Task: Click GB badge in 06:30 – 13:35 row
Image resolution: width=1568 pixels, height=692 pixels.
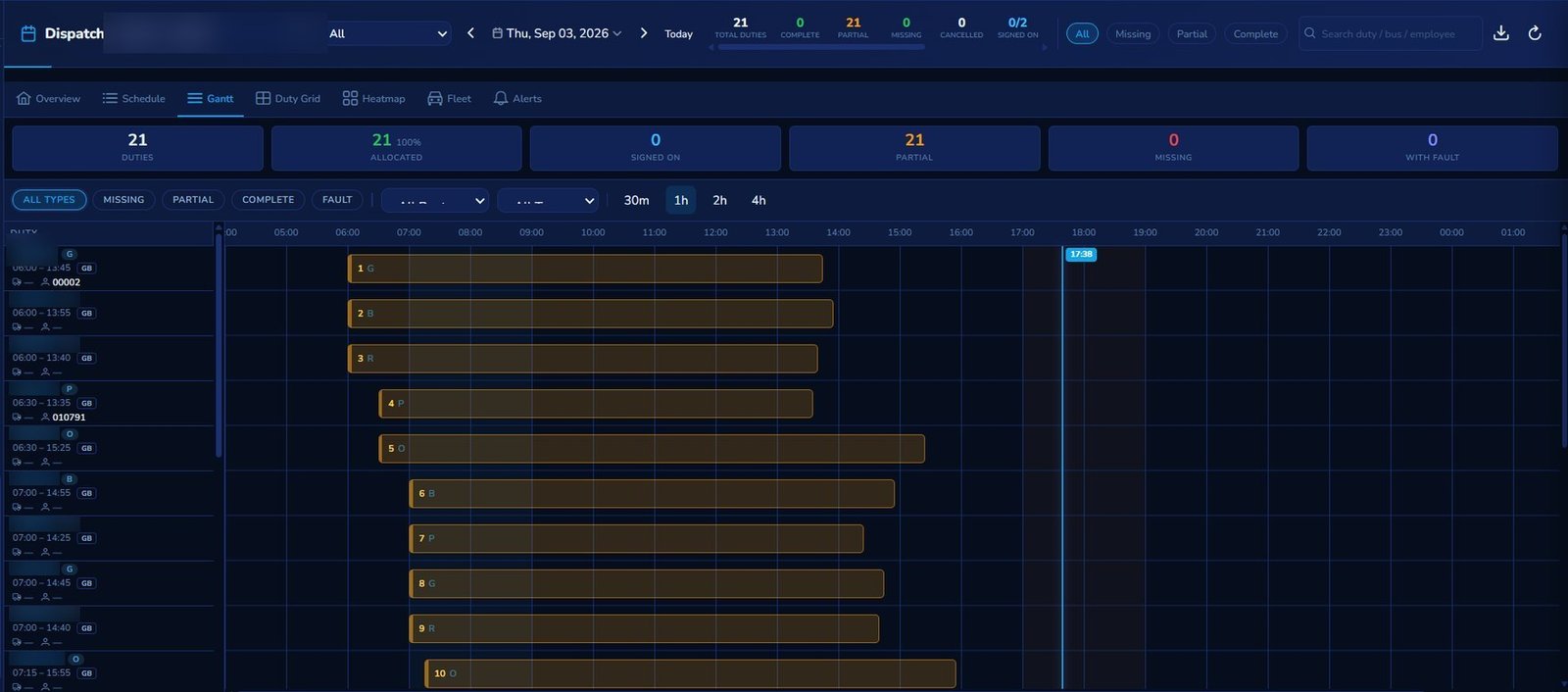Action: pyautogui.click(x=87, y=404)
